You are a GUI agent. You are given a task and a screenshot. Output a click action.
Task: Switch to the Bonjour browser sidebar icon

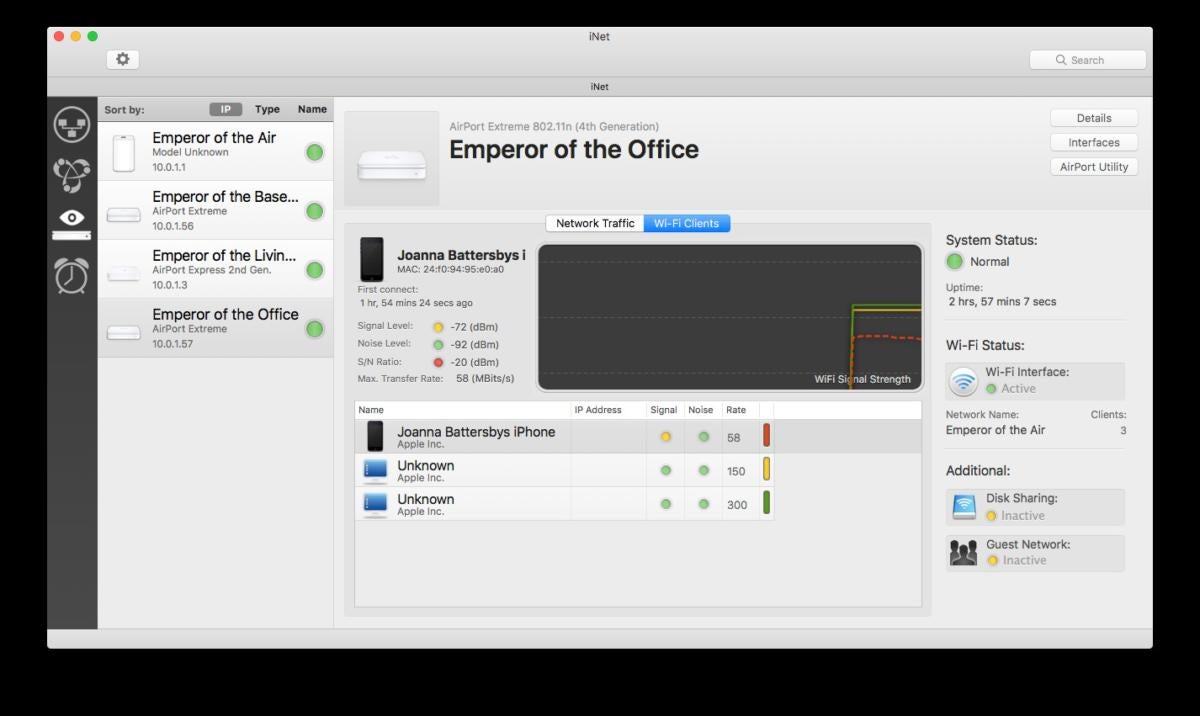[x=72, y=174]
